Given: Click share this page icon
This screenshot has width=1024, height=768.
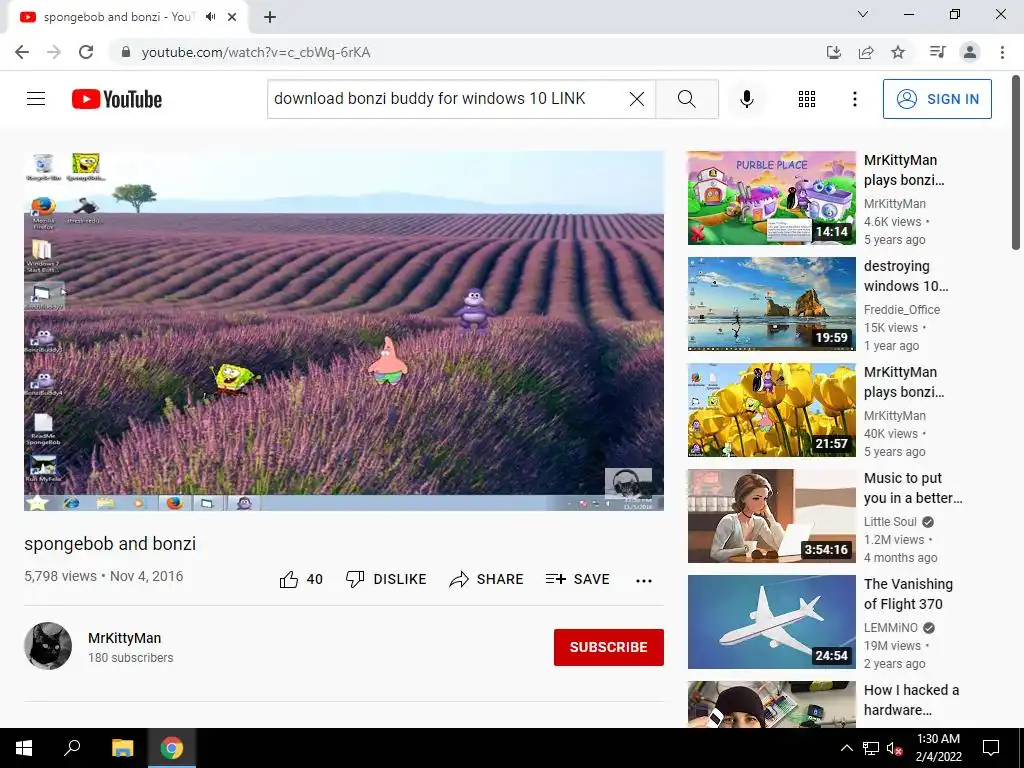Looking at the screenshot, I should [x=866, y=52].
